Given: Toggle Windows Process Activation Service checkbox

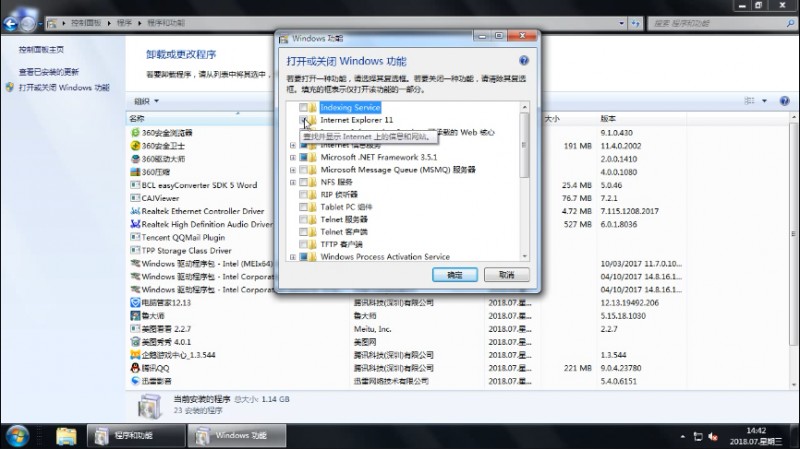Looking at the screenshot, I should coord(303,257).
